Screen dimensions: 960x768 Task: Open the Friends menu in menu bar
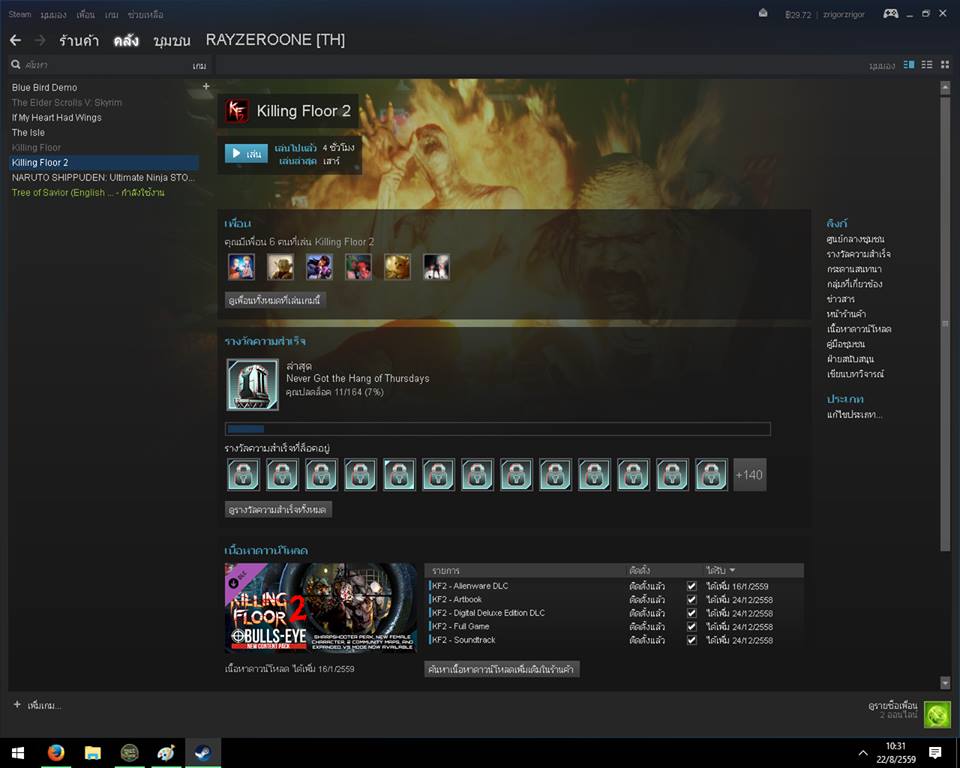click(x=86, y=14)
